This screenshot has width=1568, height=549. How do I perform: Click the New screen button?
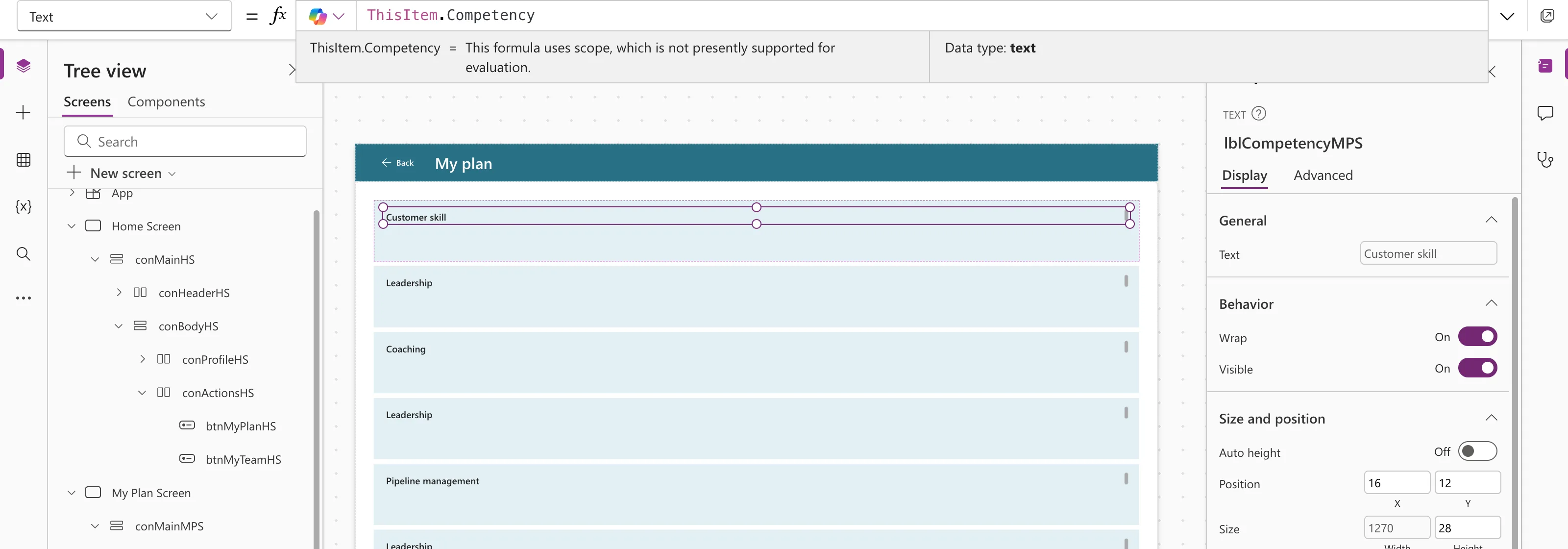pyautogui.click(x=122, y=173)
